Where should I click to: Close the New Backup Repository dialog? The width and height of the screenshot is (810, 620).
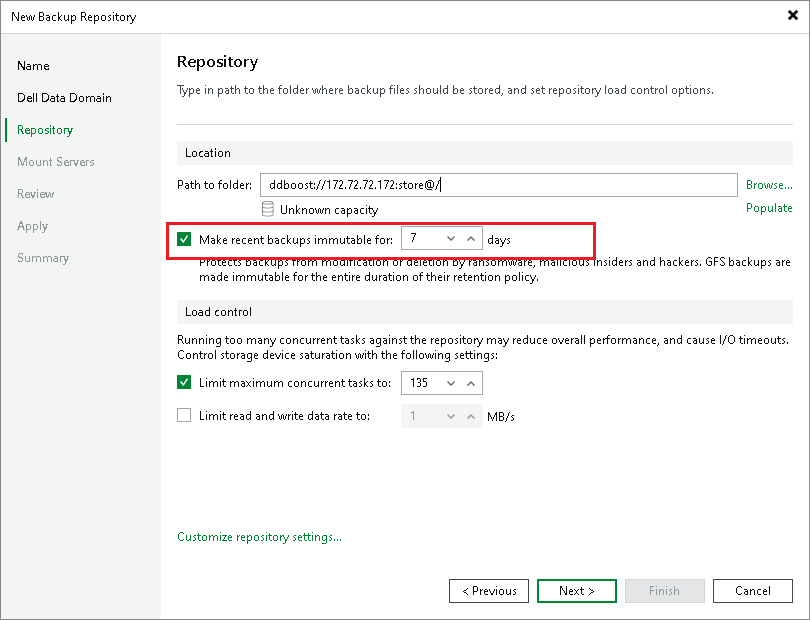coord(792,16)
